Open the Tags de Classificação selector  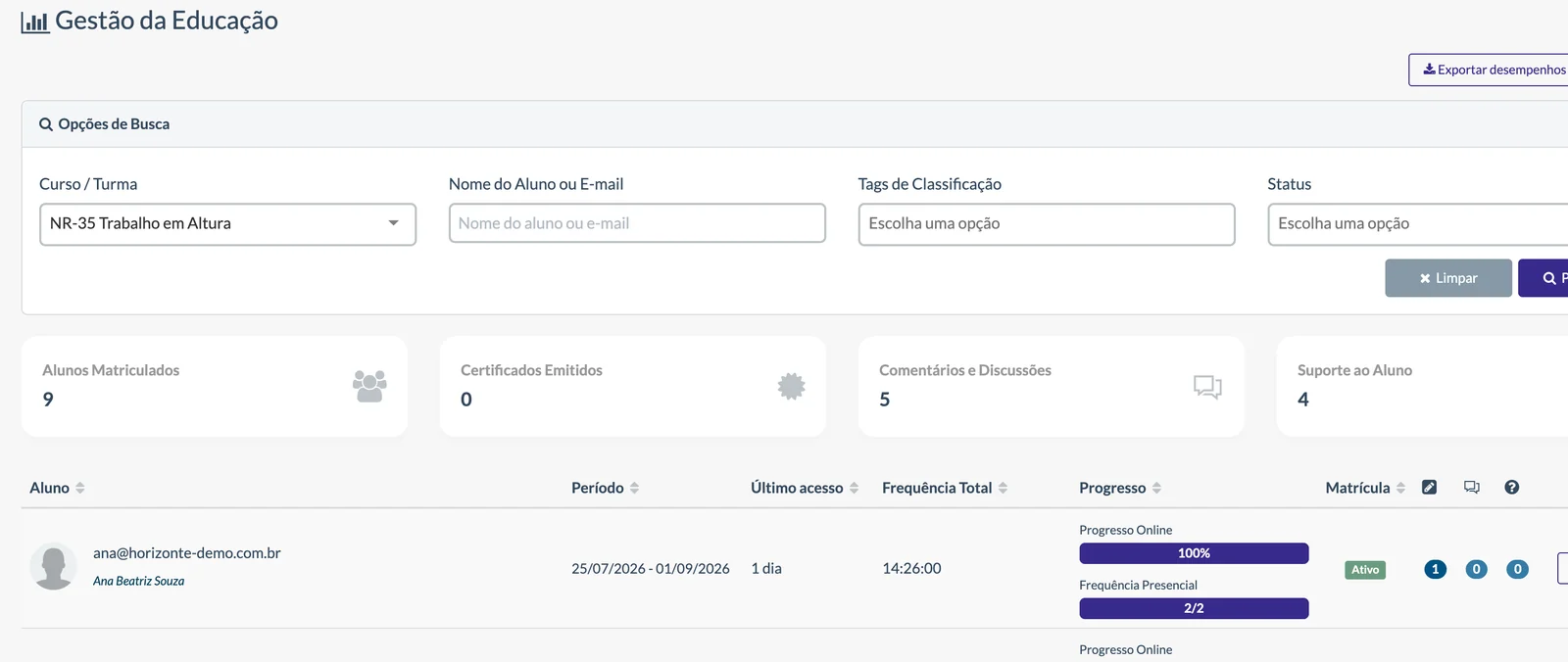[x=1047, y=224]
